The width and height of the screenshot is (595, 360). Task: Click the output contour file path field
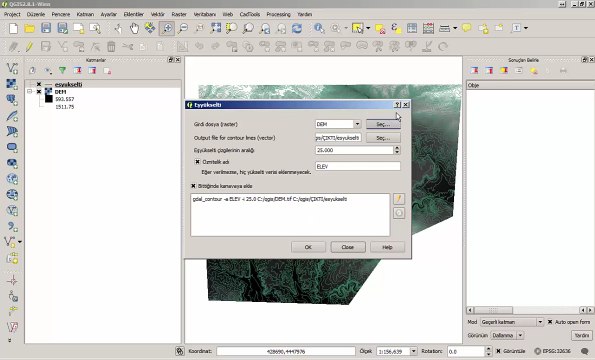(x=338, y=138)
